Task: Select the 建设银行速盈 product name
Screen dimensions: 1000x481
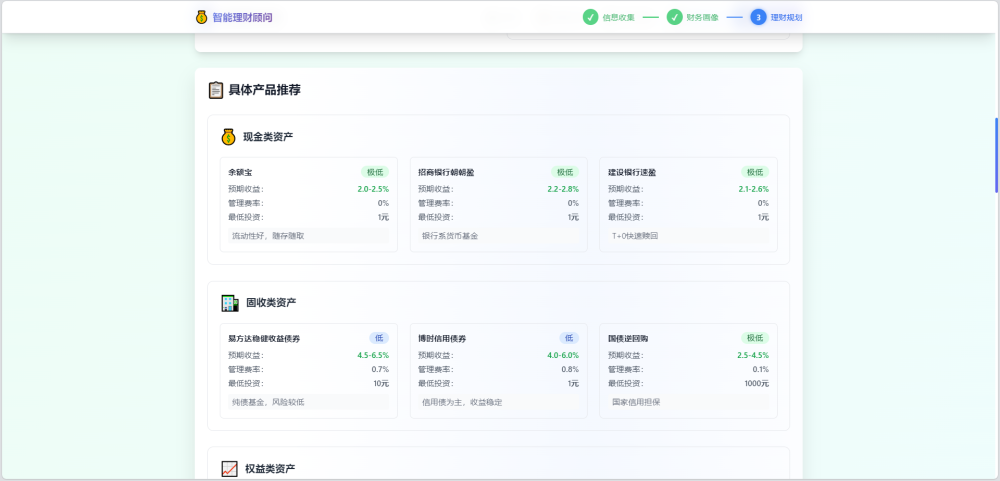Action: click(x=632, y=172)
